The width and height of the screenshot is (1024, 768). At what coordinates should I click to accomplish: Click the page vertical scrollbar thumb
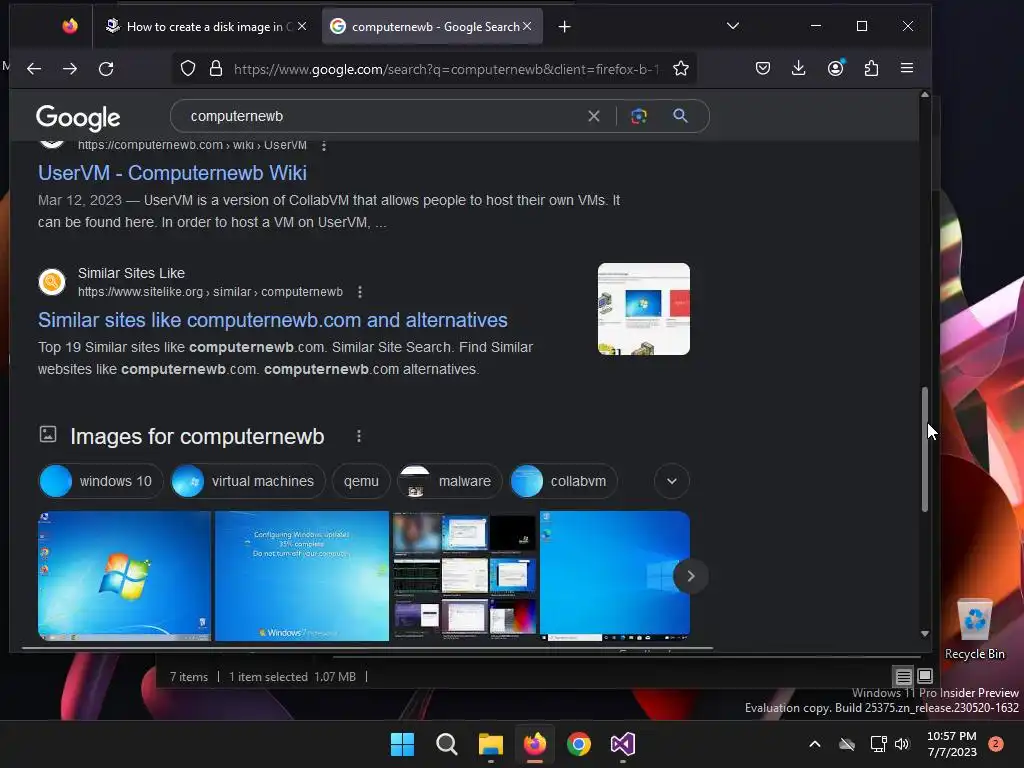(925, 449)
